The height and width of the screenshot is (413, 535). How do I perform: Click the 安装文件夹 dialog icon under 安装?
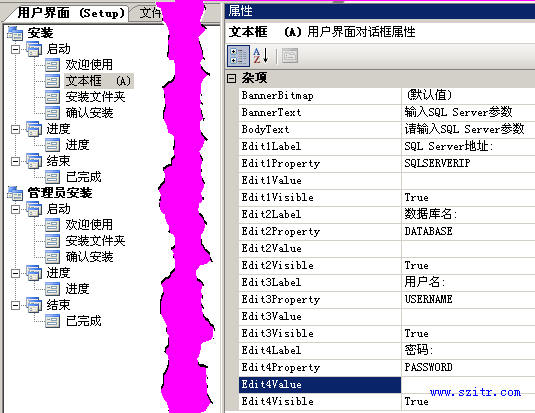click(52, 97)
